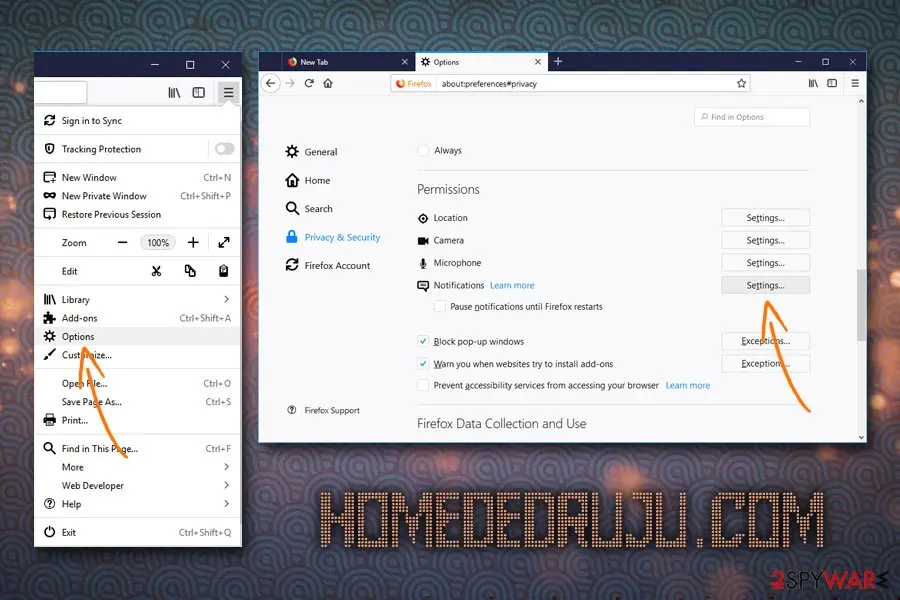Screen dimensions: 900x600
Task: Expand Web Developer submenu
Action: [138, 485]
